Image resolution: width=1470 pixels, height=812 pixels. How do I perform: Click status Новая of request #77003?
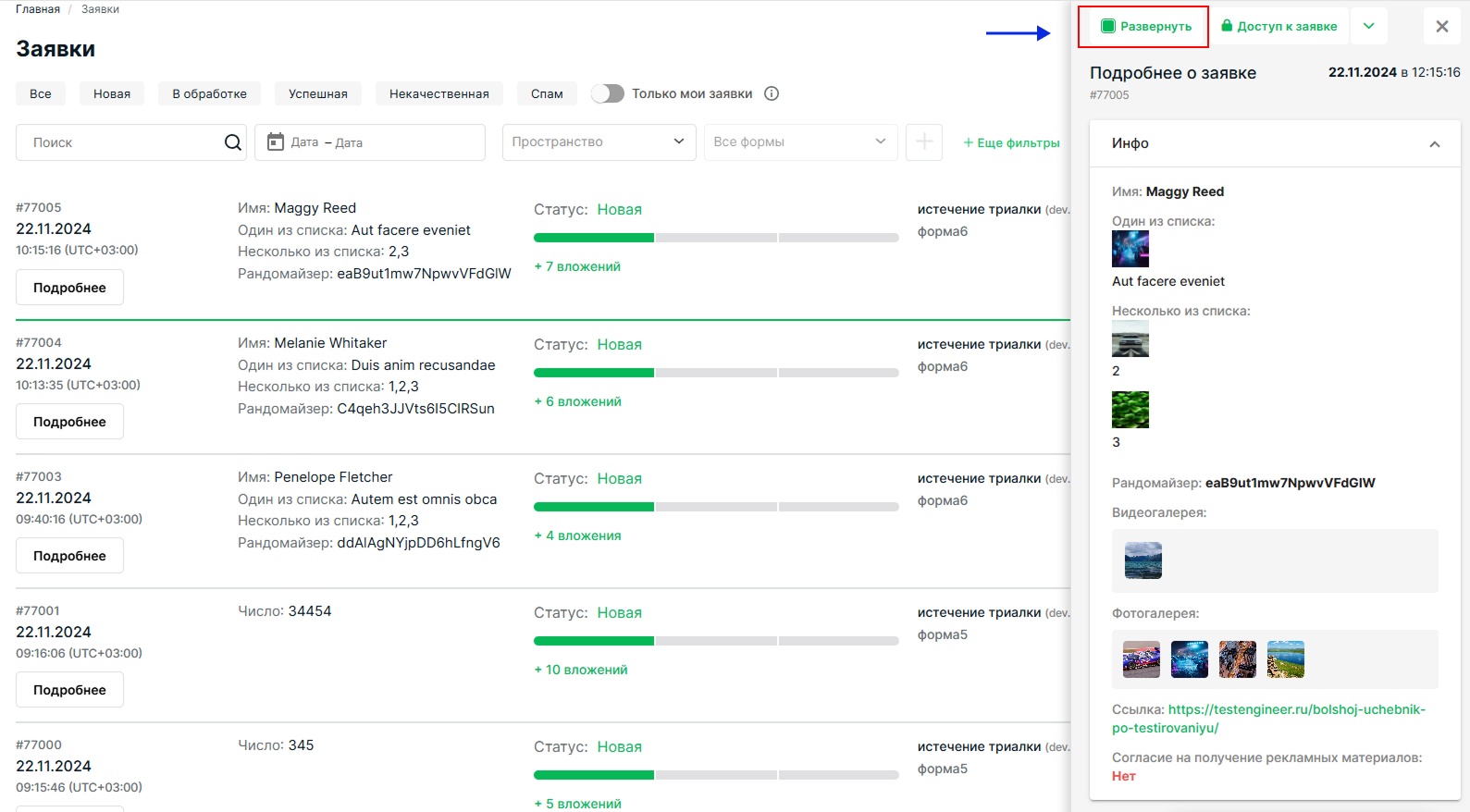[619, 478]
